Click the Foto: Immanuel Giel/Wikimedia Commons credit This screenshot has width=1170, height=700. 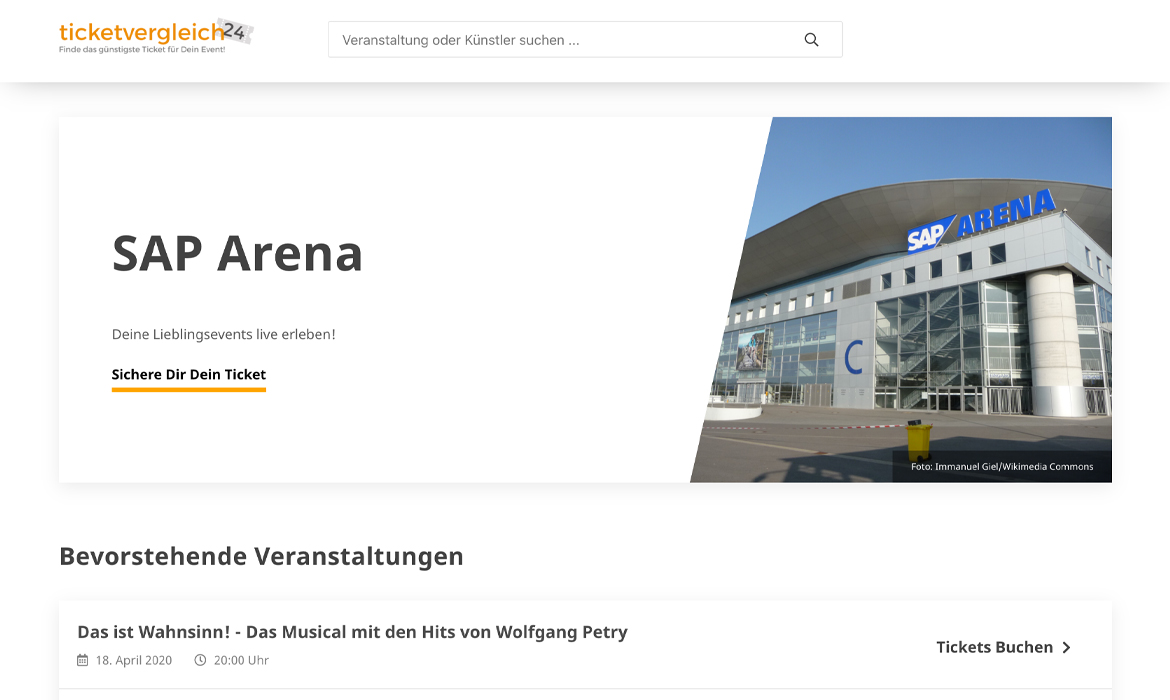(x=1002, y=466)
